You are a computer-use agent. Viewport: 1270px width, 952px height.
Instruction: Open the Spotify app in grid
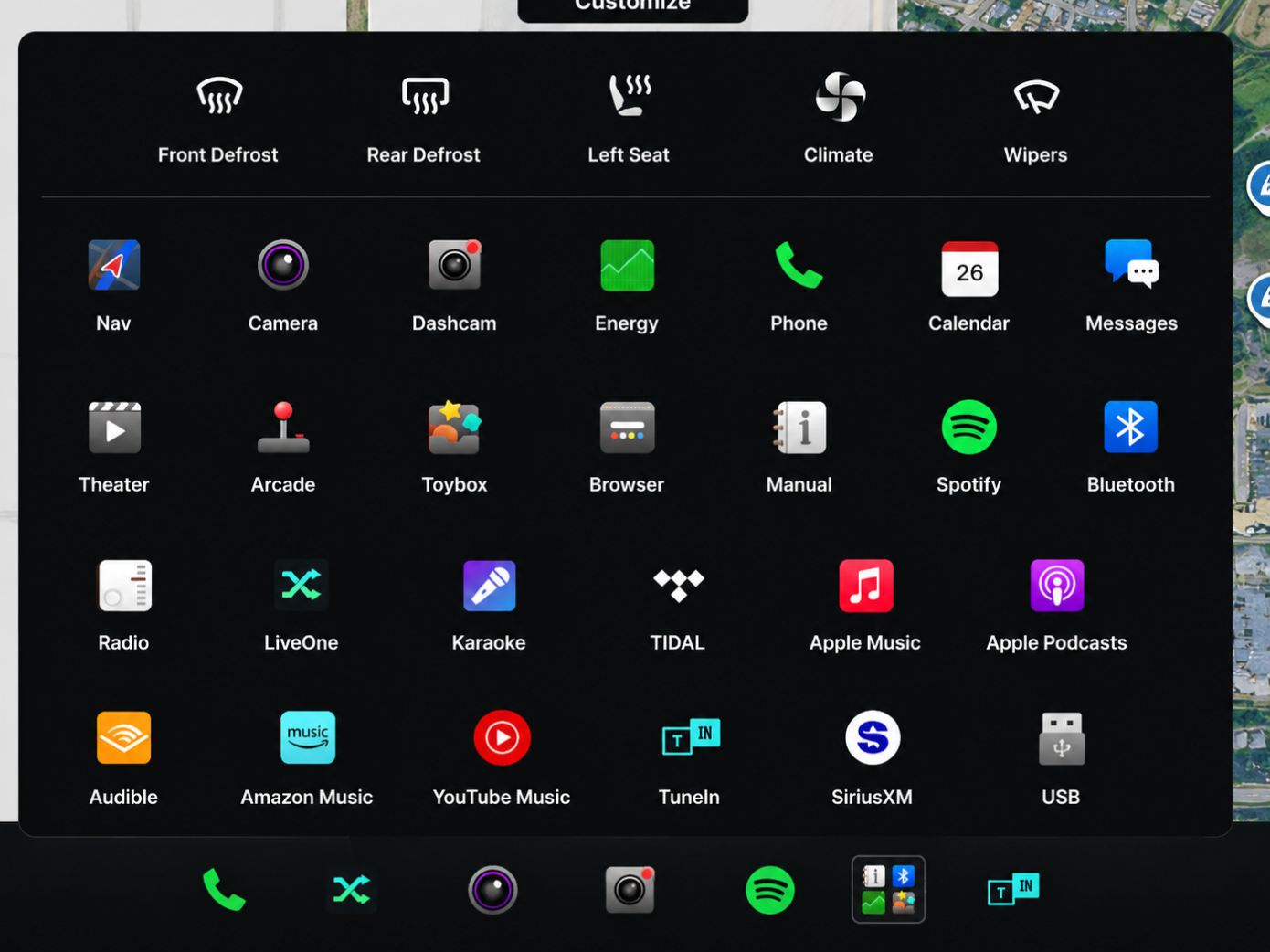(969, 447)
